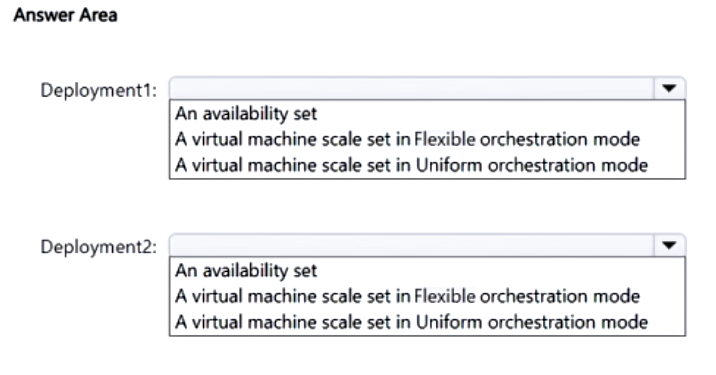Click the Deployment1 label

[x=99, y=90]
